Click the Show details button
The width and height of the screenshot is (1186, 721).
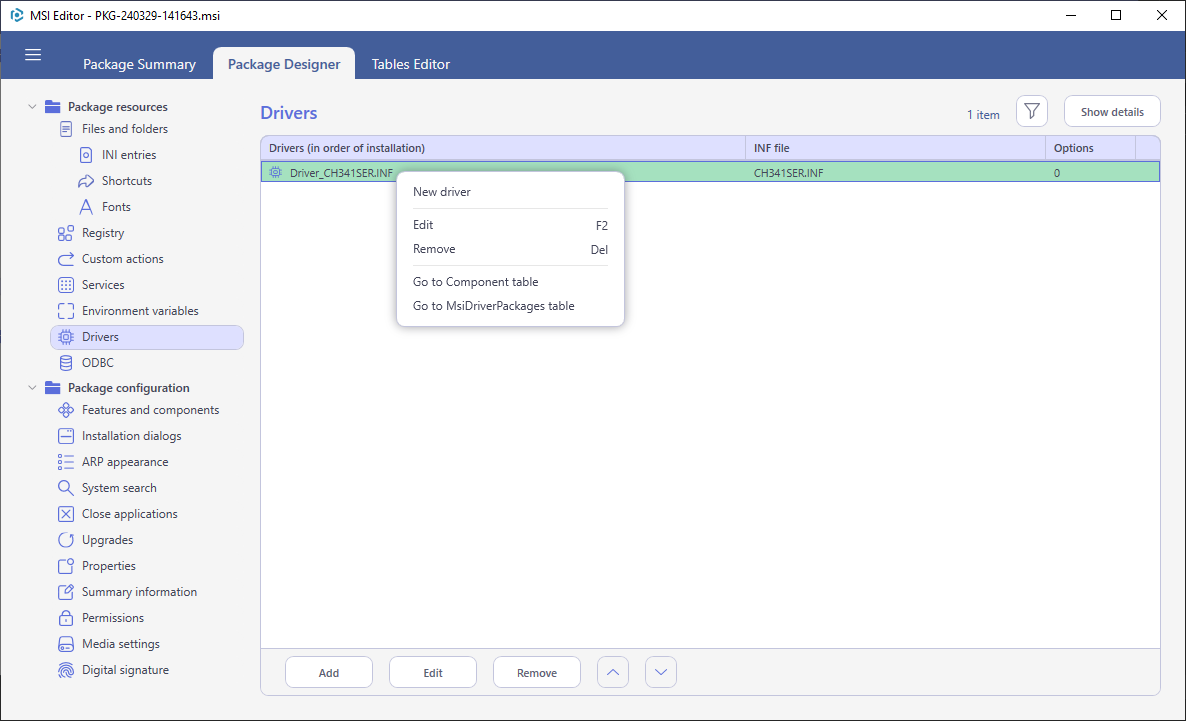tap(1112, 112)
